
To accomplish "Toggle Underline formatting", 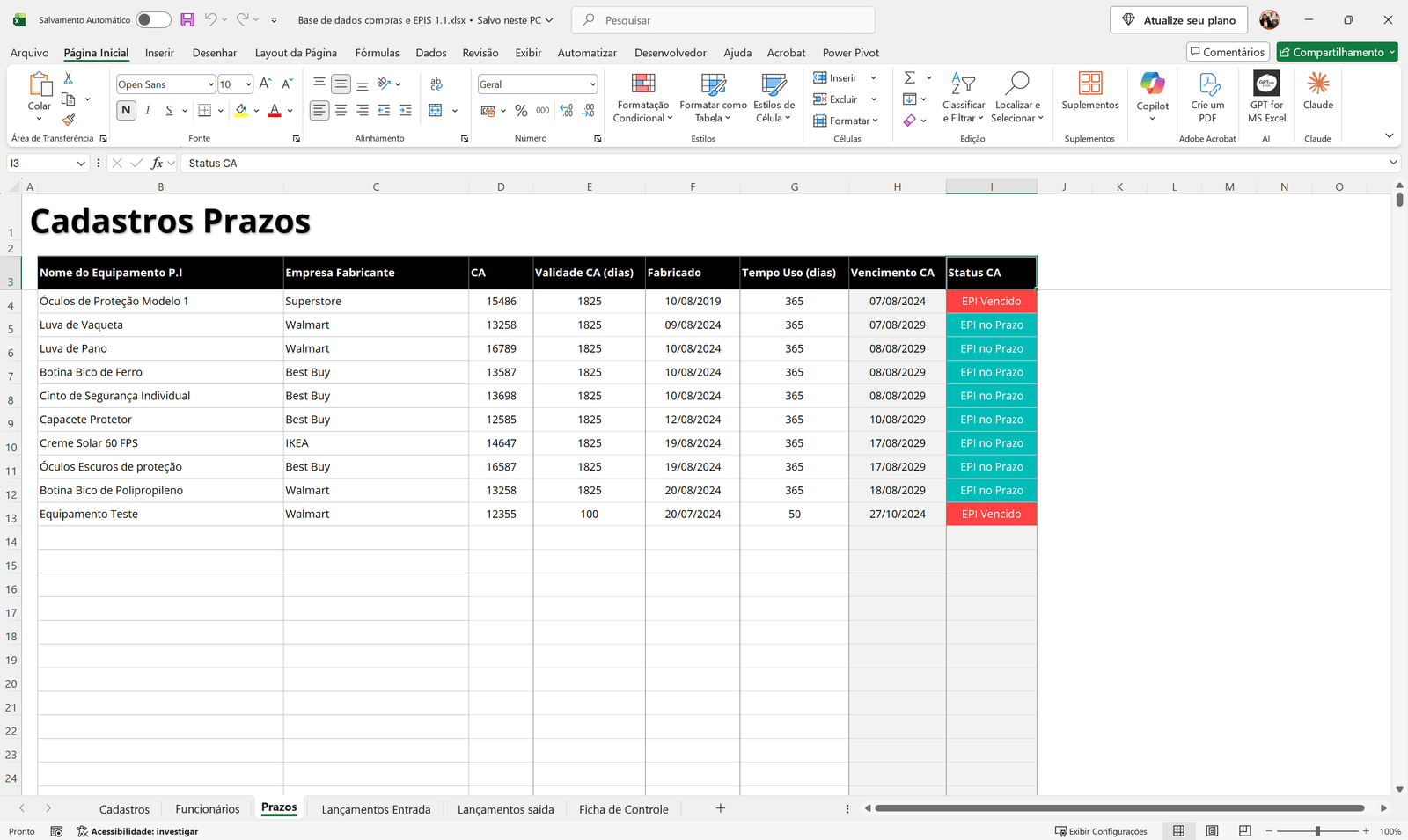I will [x=169, y=111].
